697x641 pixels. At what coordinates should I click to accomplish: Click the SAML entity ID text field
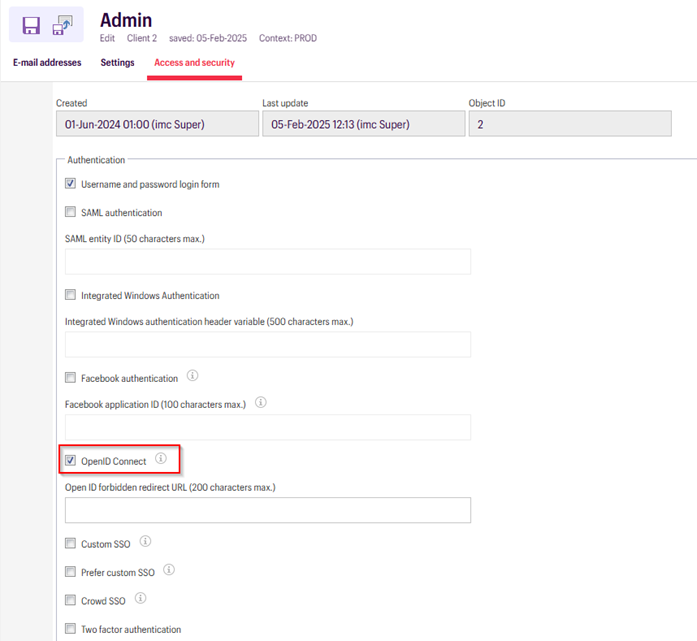click(267, 262)
